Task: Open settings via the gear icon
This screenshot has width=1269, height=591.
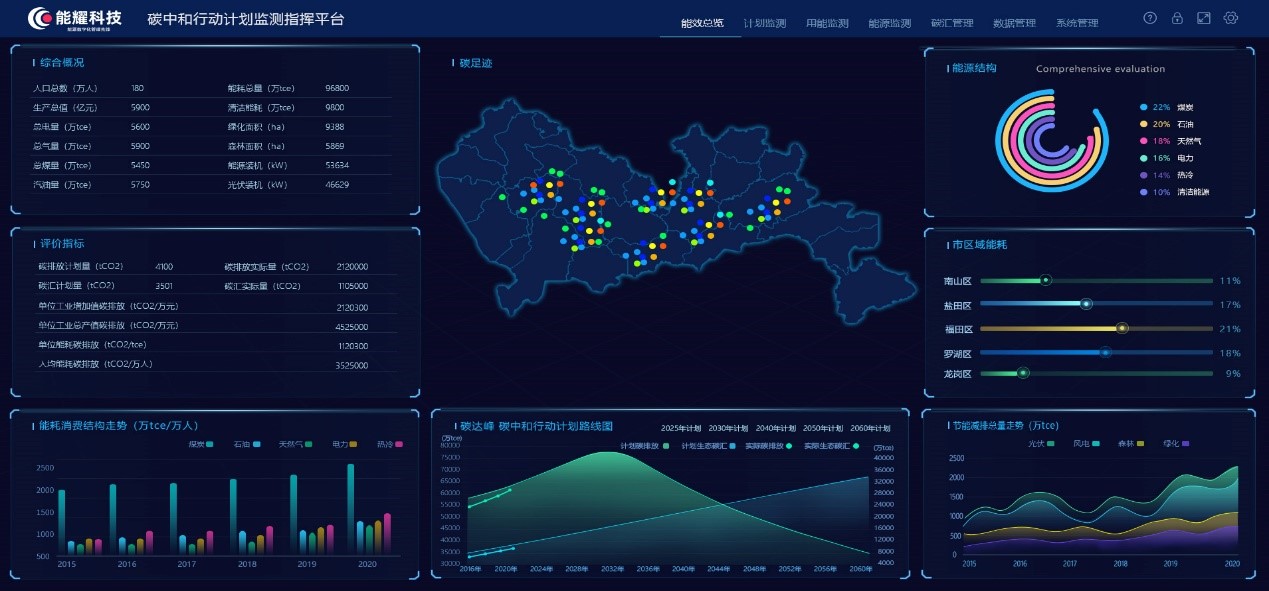Action: pyautogui.click(x=1231, y=18)
